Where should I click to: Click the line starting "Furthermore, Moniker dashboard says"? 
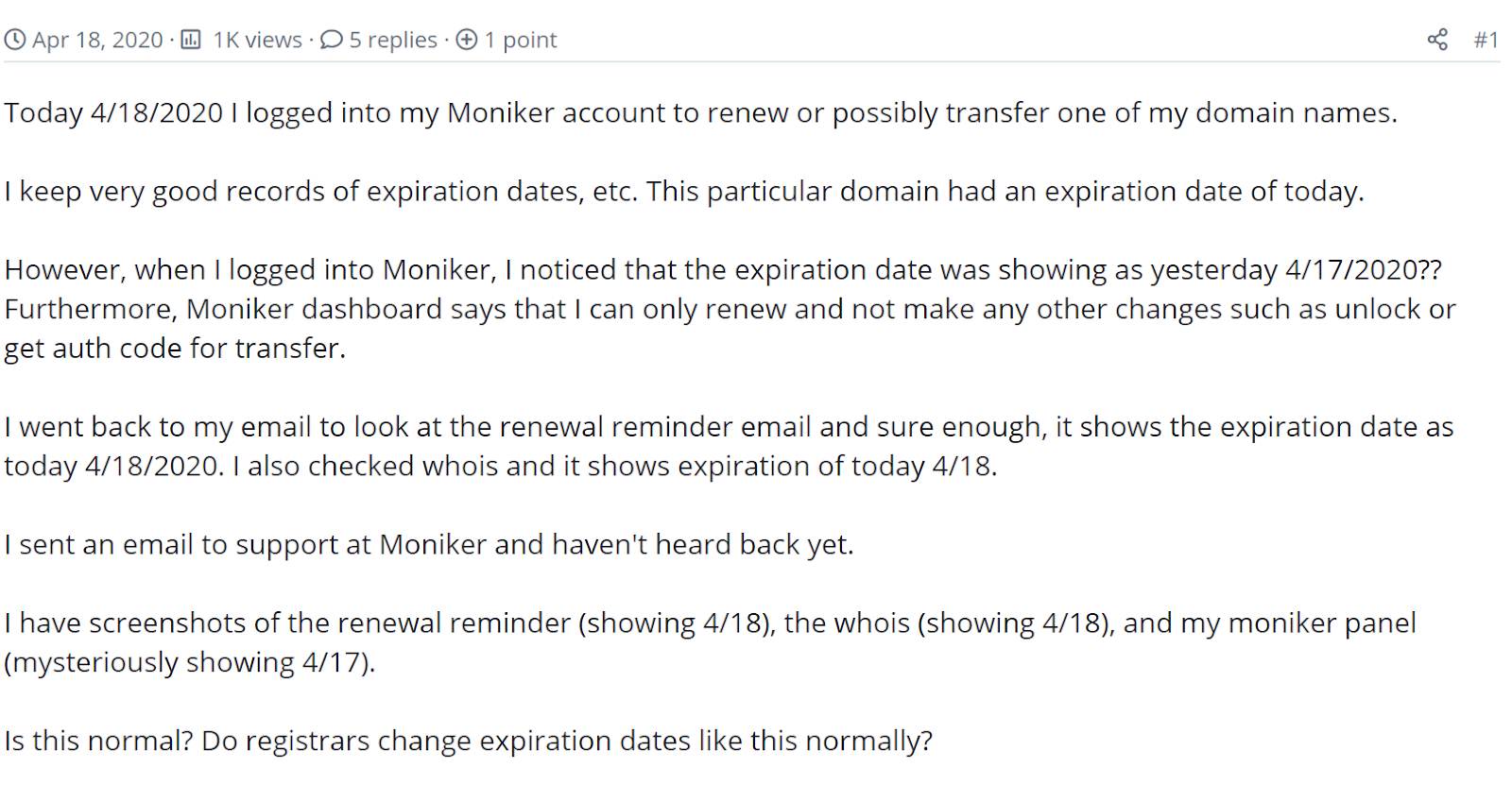coord(730,309)
